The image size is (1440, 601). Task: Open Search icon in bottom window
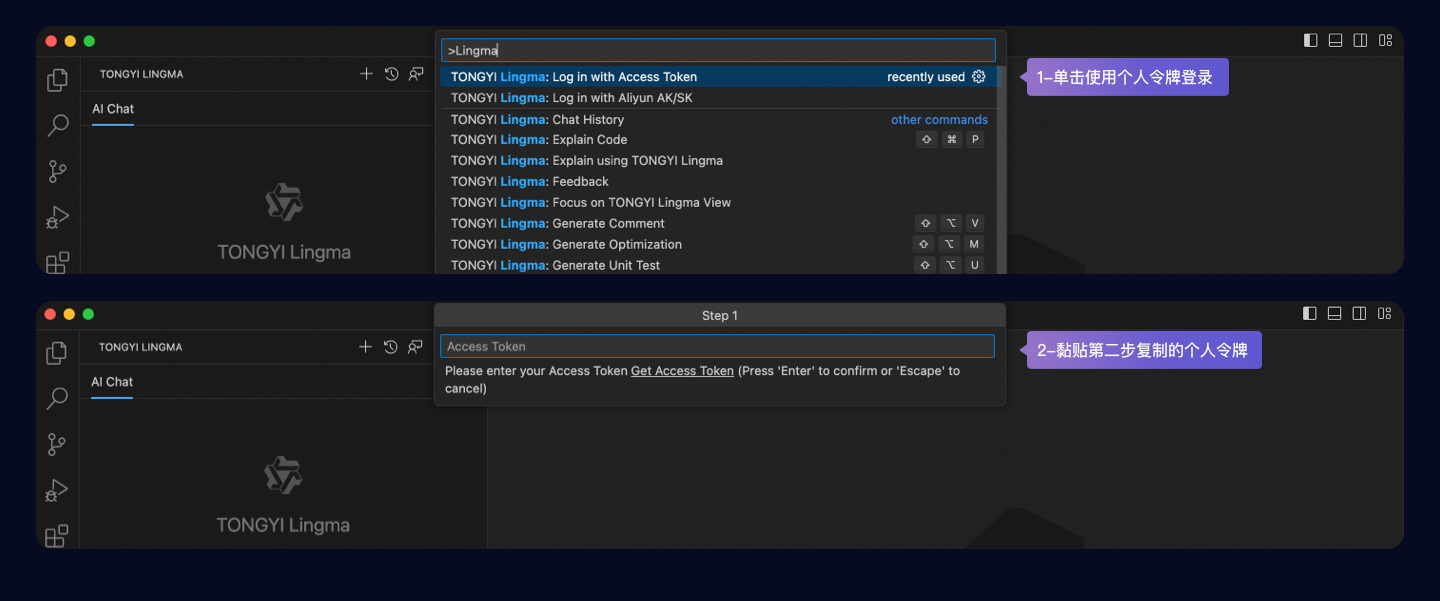(57, 398)
